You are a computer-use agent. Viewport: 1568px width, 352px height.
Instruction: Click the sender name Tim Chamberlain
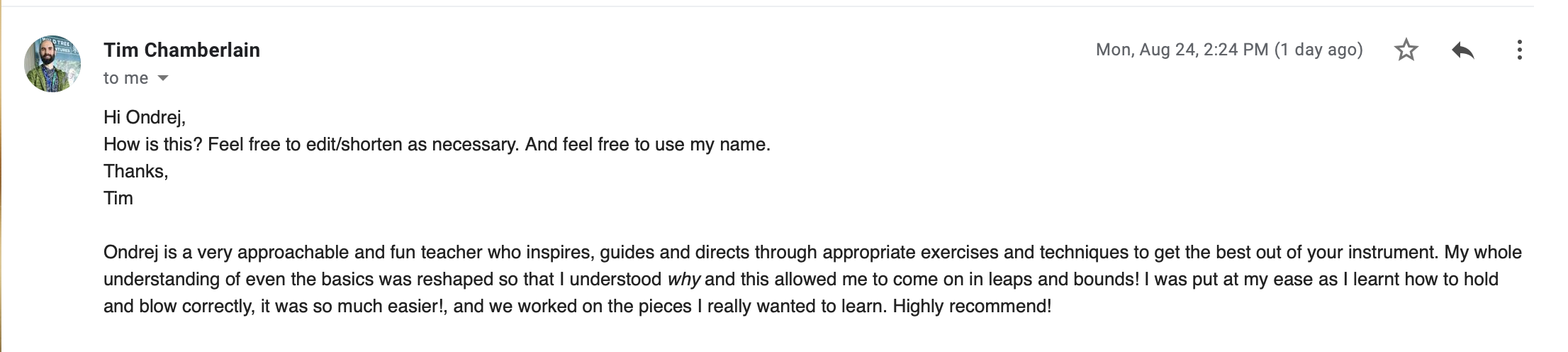pos(181,50)
